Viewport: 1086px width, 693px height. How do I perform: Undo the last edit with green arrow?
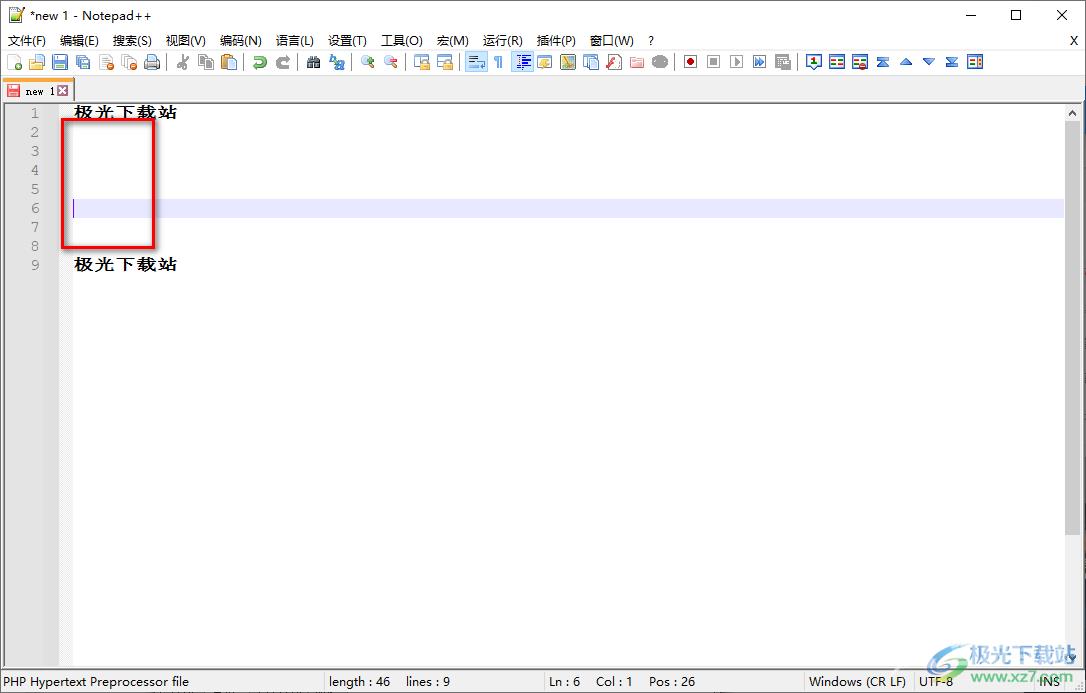[260, 62]
